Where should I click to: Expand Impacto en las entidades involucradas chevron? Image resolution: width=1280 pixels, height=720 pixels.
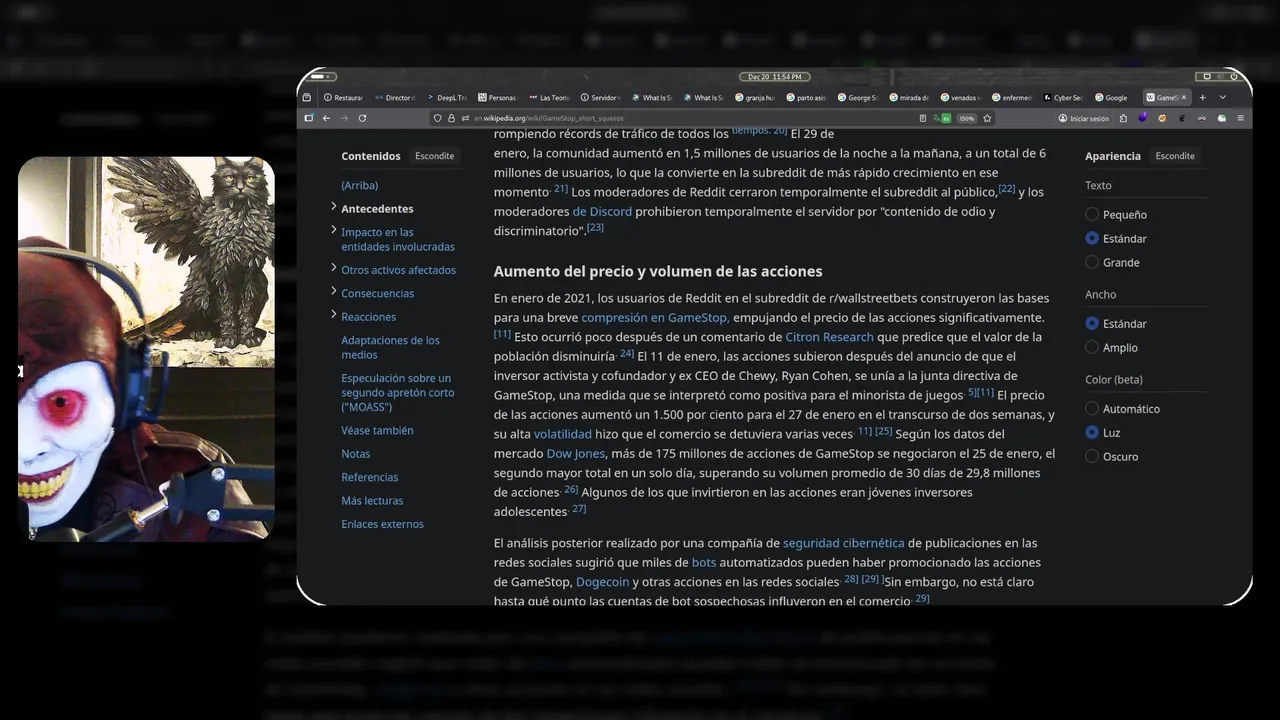[333, 230]
